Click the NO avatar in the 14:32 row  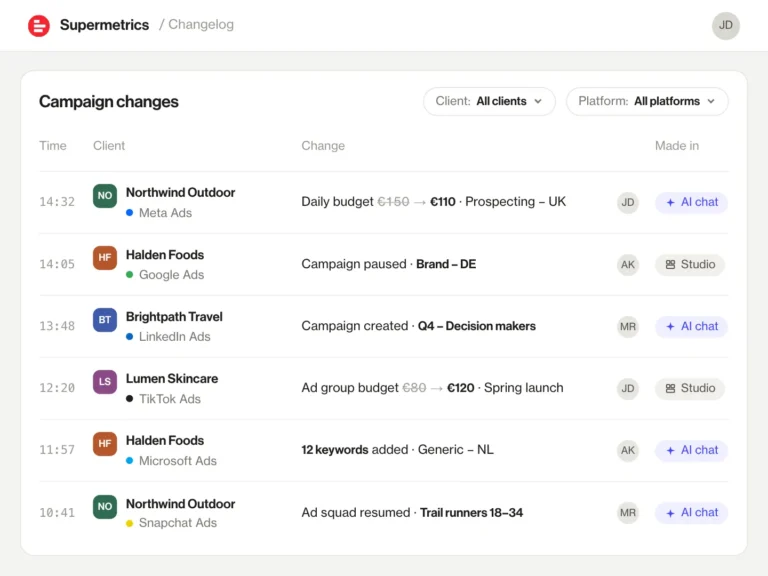click(x=105, y=196)
